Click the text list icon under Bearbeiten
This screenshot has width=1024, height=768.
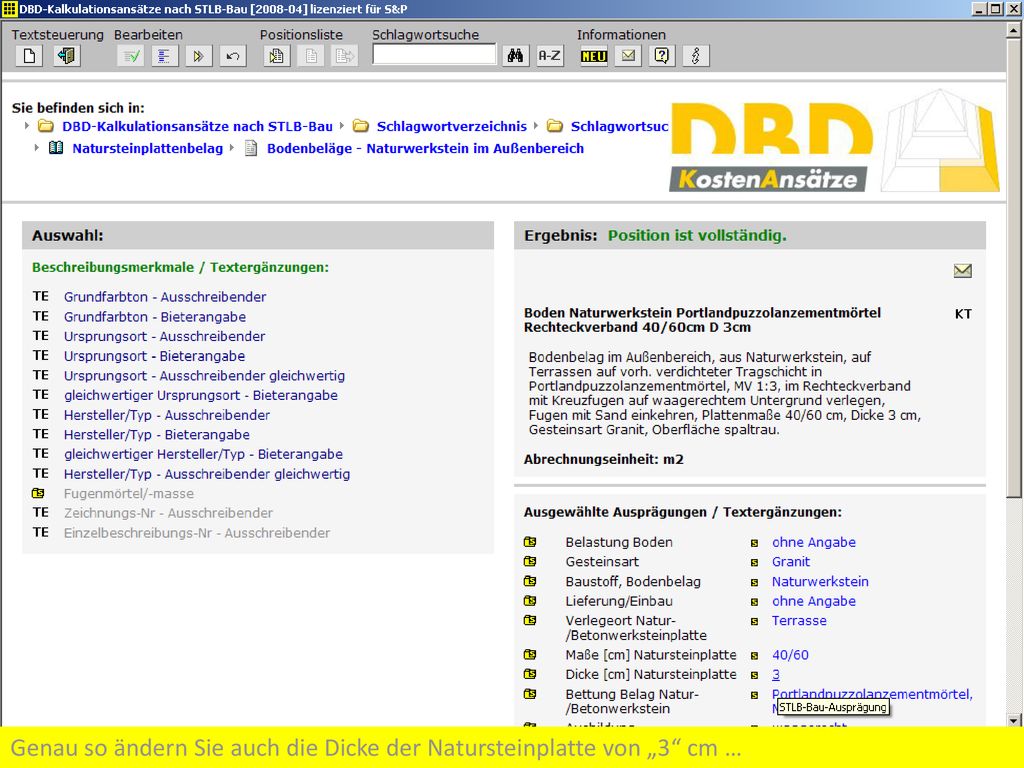(x=165, y=56)
